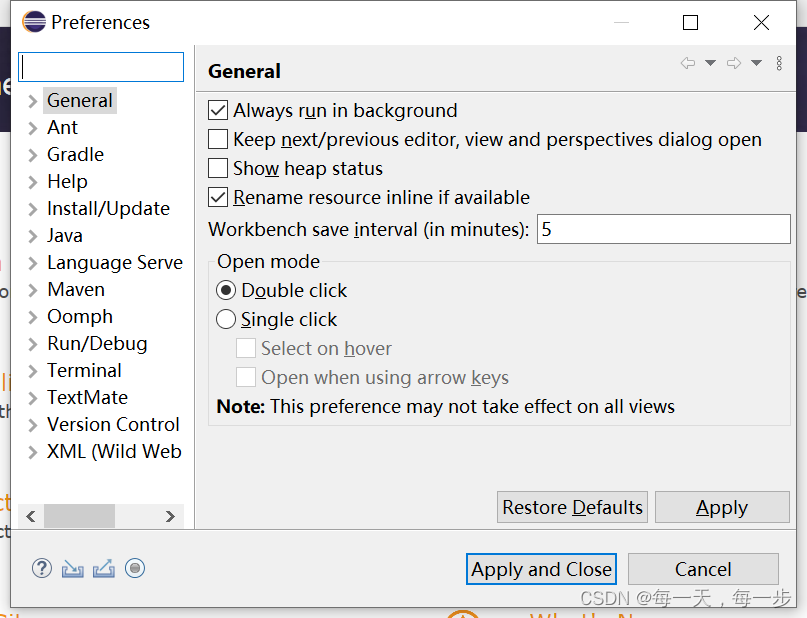
Task: Select Run/Debug in the preferences tree
Action: coord(97,343)
